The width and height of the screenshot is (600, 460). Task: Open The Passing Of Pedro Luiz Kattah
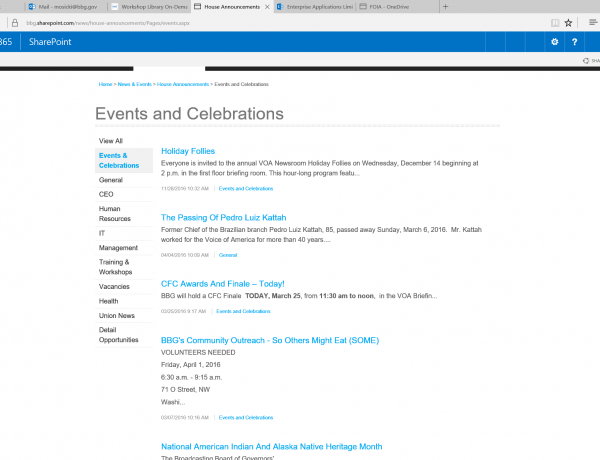pos(223,217)
